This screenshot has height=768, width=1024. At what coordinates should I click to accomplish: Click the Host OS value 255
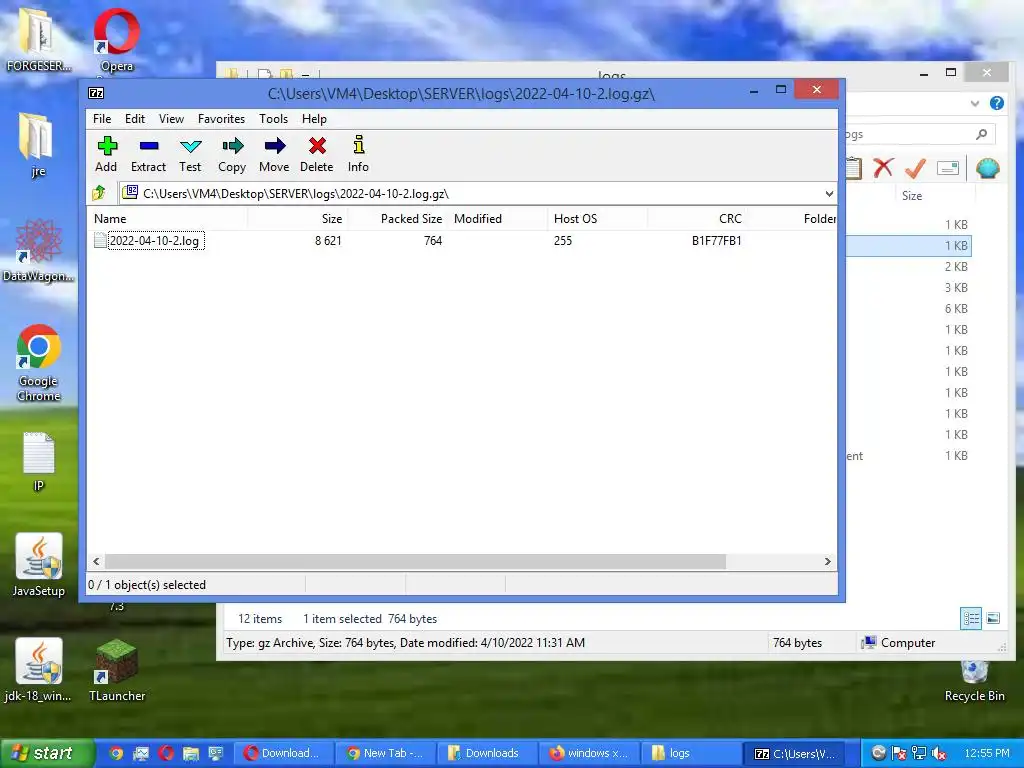click(x=563, y=240)
